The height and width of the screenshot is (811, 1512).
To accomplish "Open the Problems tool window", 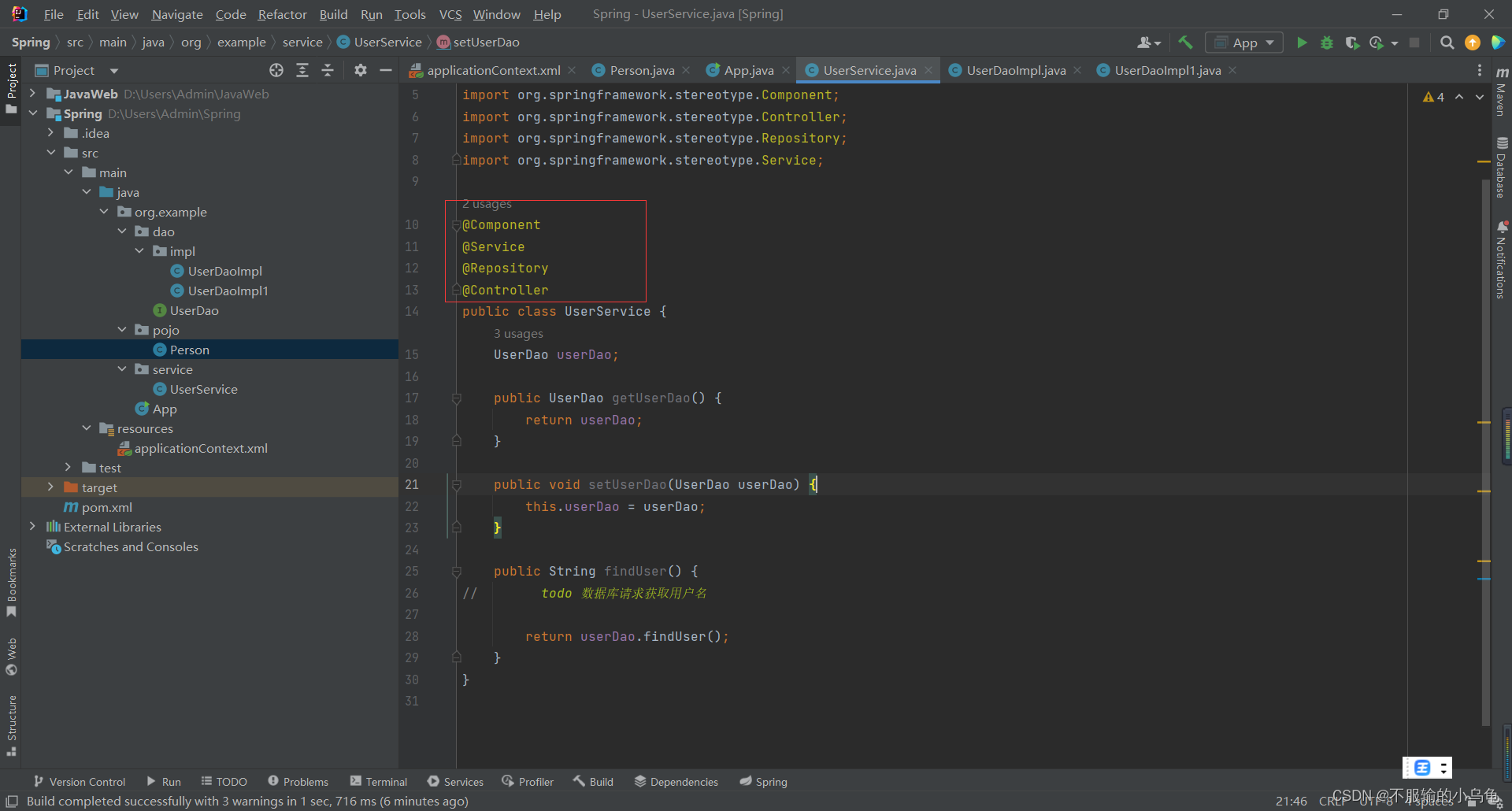I will pos(298,782).
